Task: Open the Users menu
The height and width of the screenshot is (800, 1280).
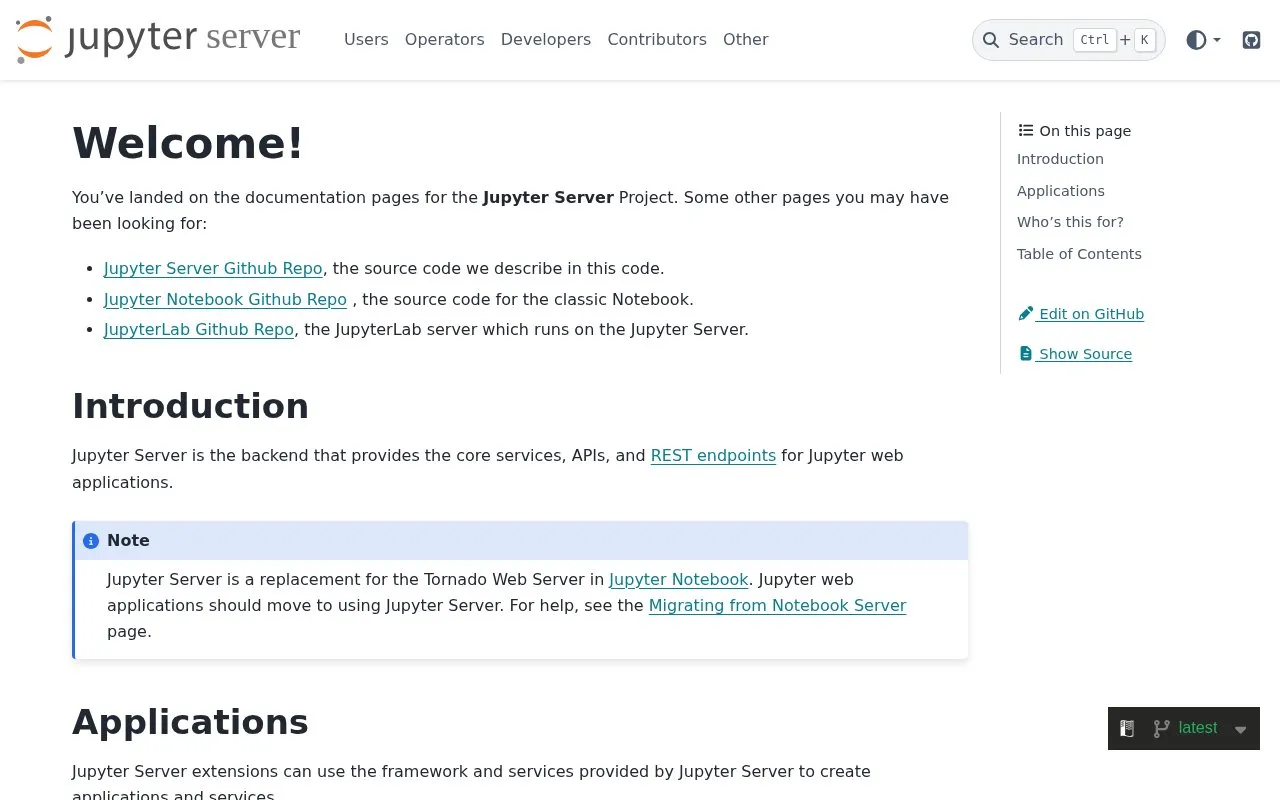Action: (x=366, y=40)
